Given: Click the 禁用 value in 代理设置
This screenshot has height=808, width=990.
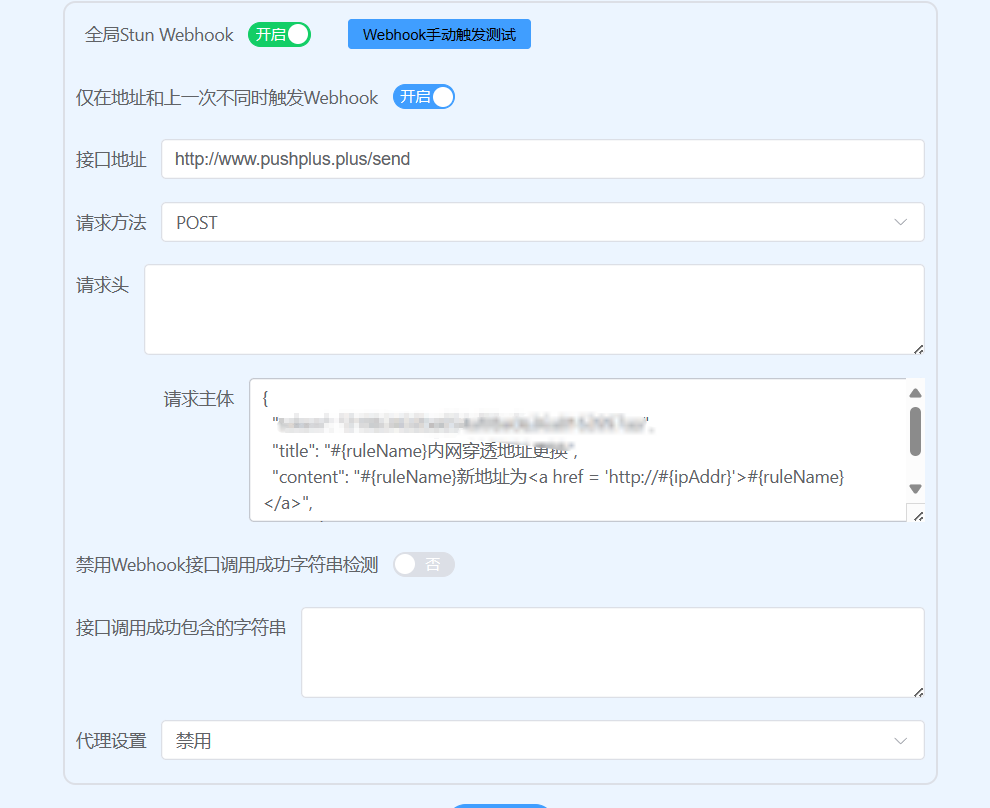Looking at the screenshot, I should coord(193,740).
